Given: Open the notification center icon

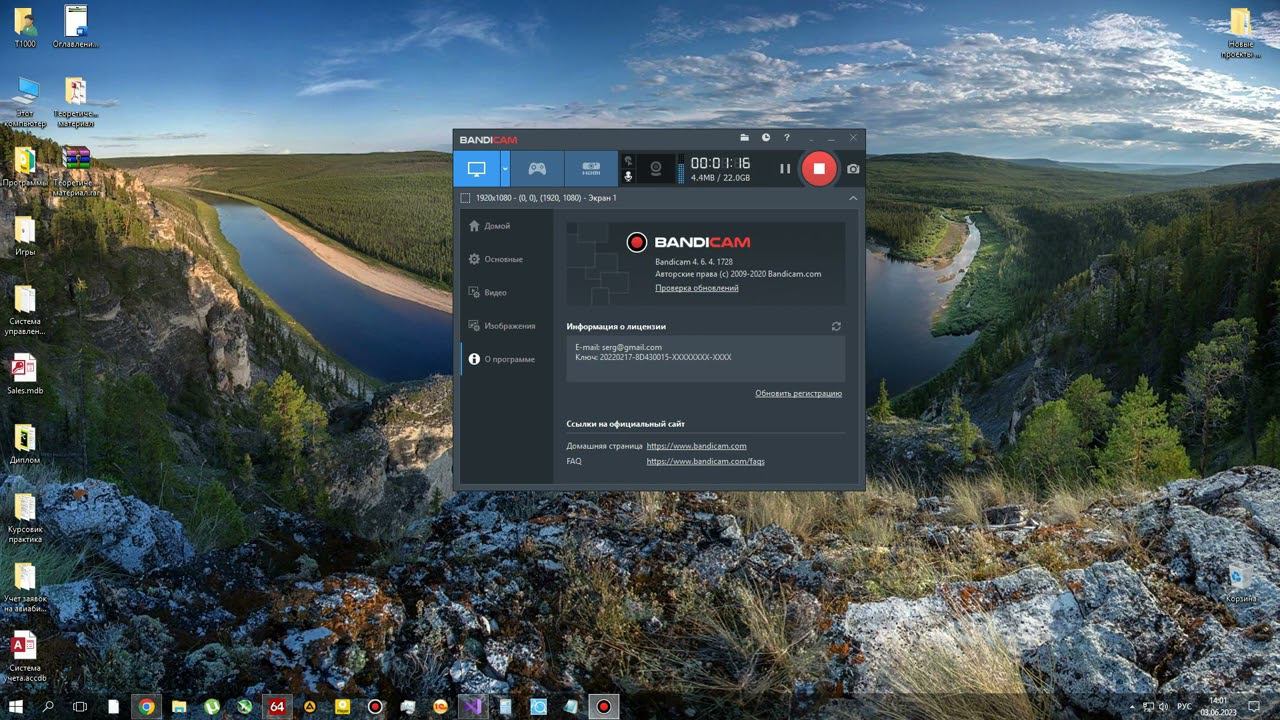Looking at the screenshot, I should coord(1255,707).
